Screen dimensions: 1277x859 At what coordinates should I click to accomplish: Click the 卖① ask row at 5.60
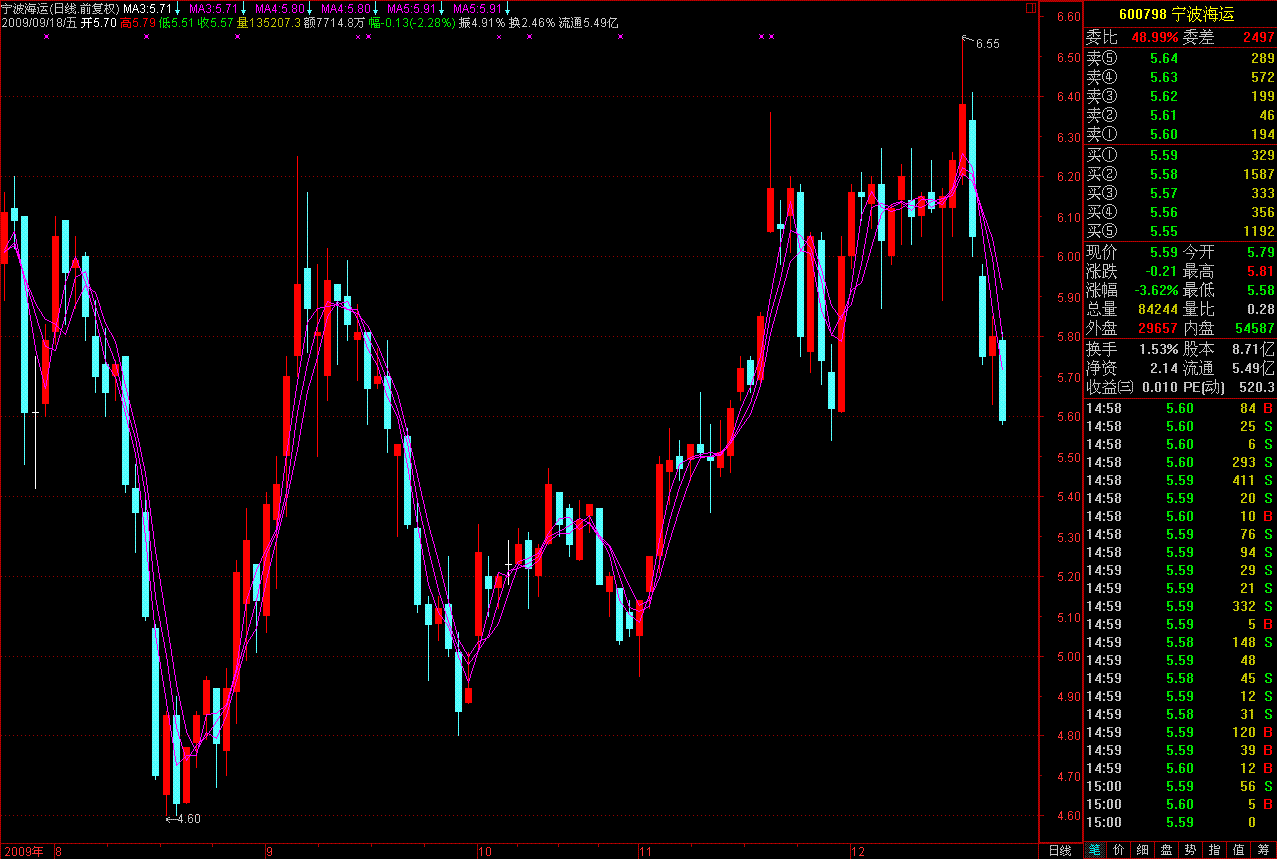(x=1180, y=134)
